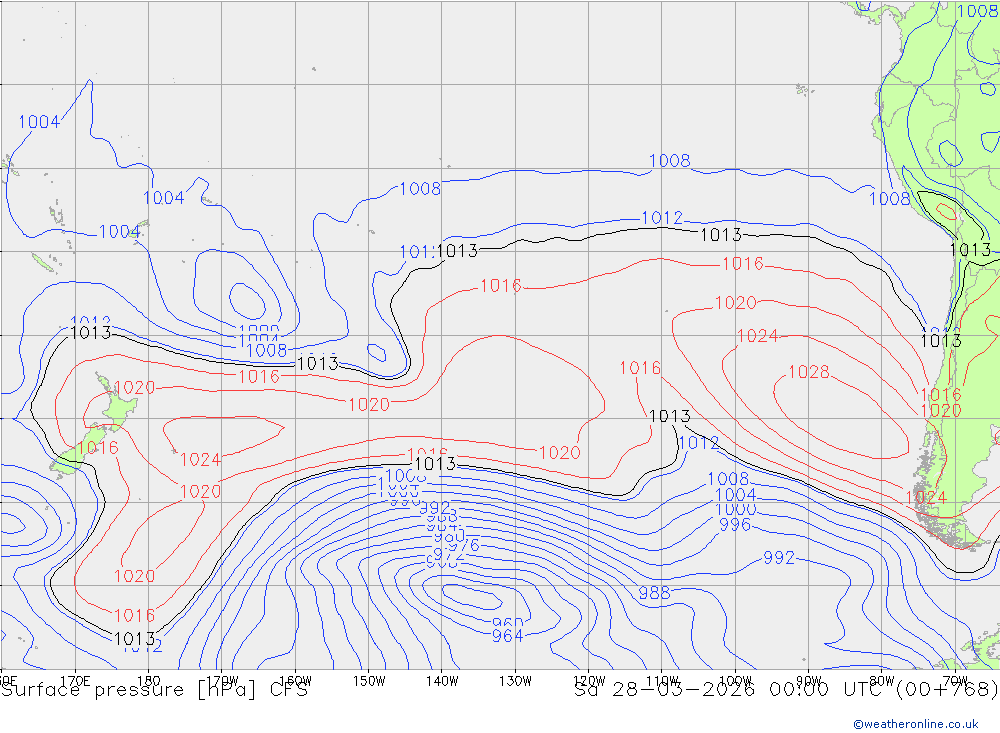
Task: Click the 1000 label between 1004 and 996
Action: tap(736, 510)
